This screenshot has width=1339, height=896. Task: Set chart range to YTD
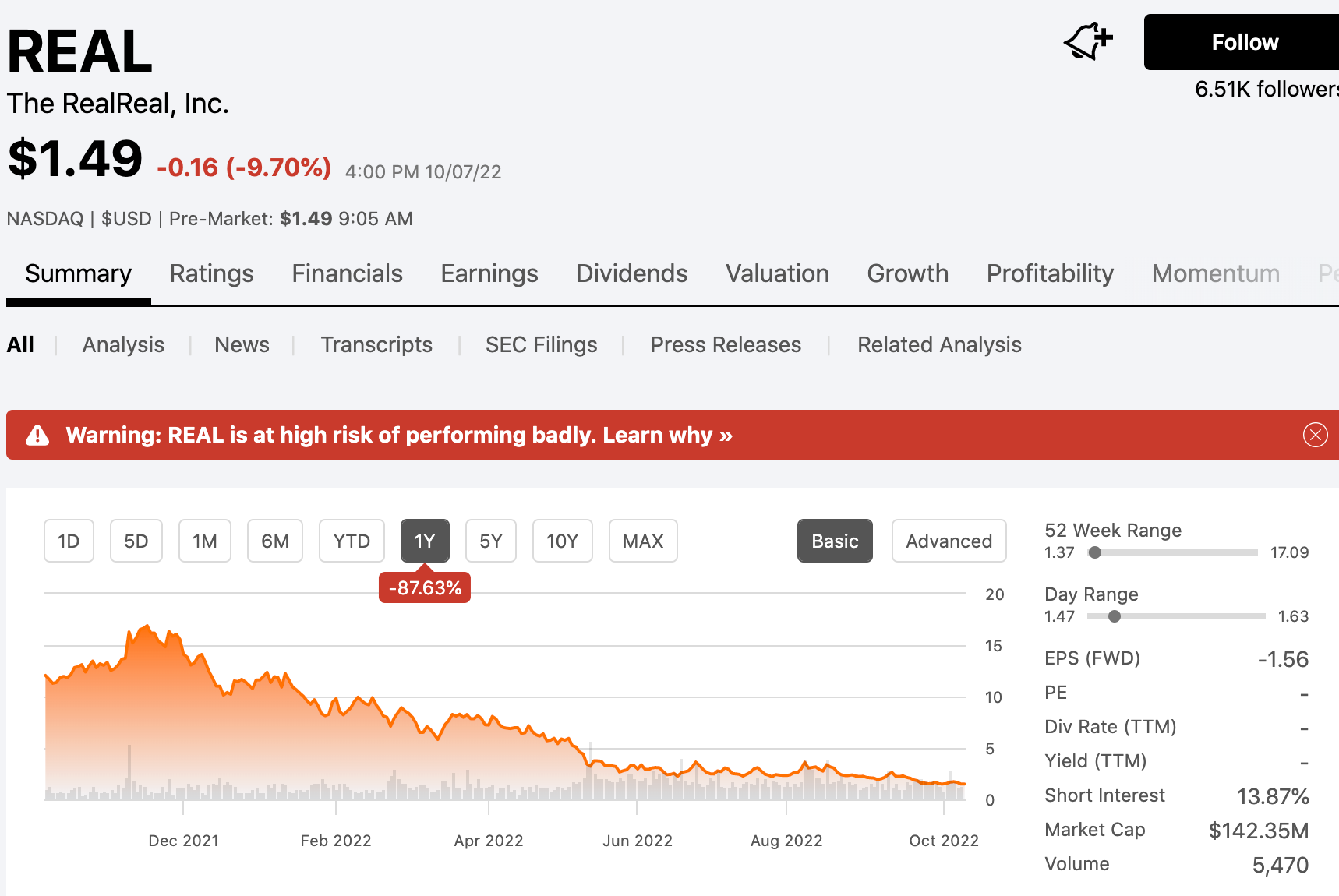tap(352, 541)
